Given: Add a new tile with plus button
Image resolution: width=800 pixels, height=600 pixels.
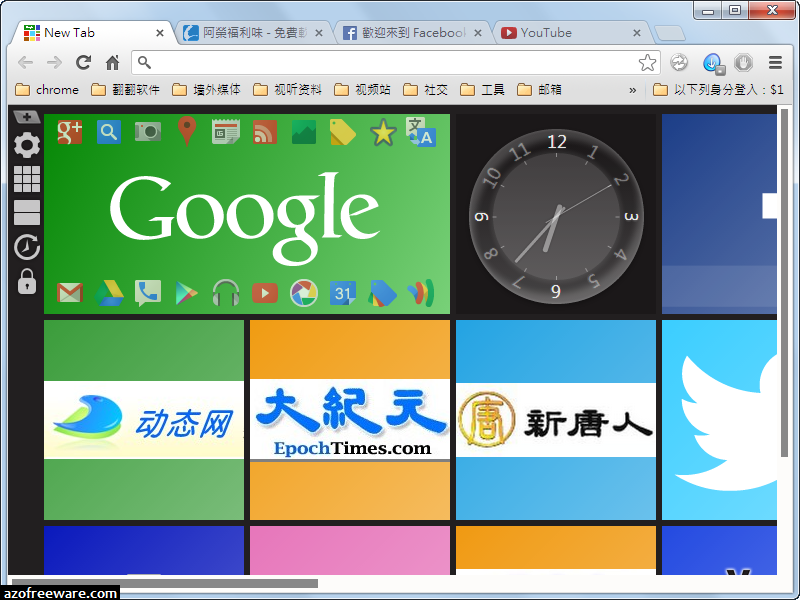Looking at the screenshot, I should 27,117.
